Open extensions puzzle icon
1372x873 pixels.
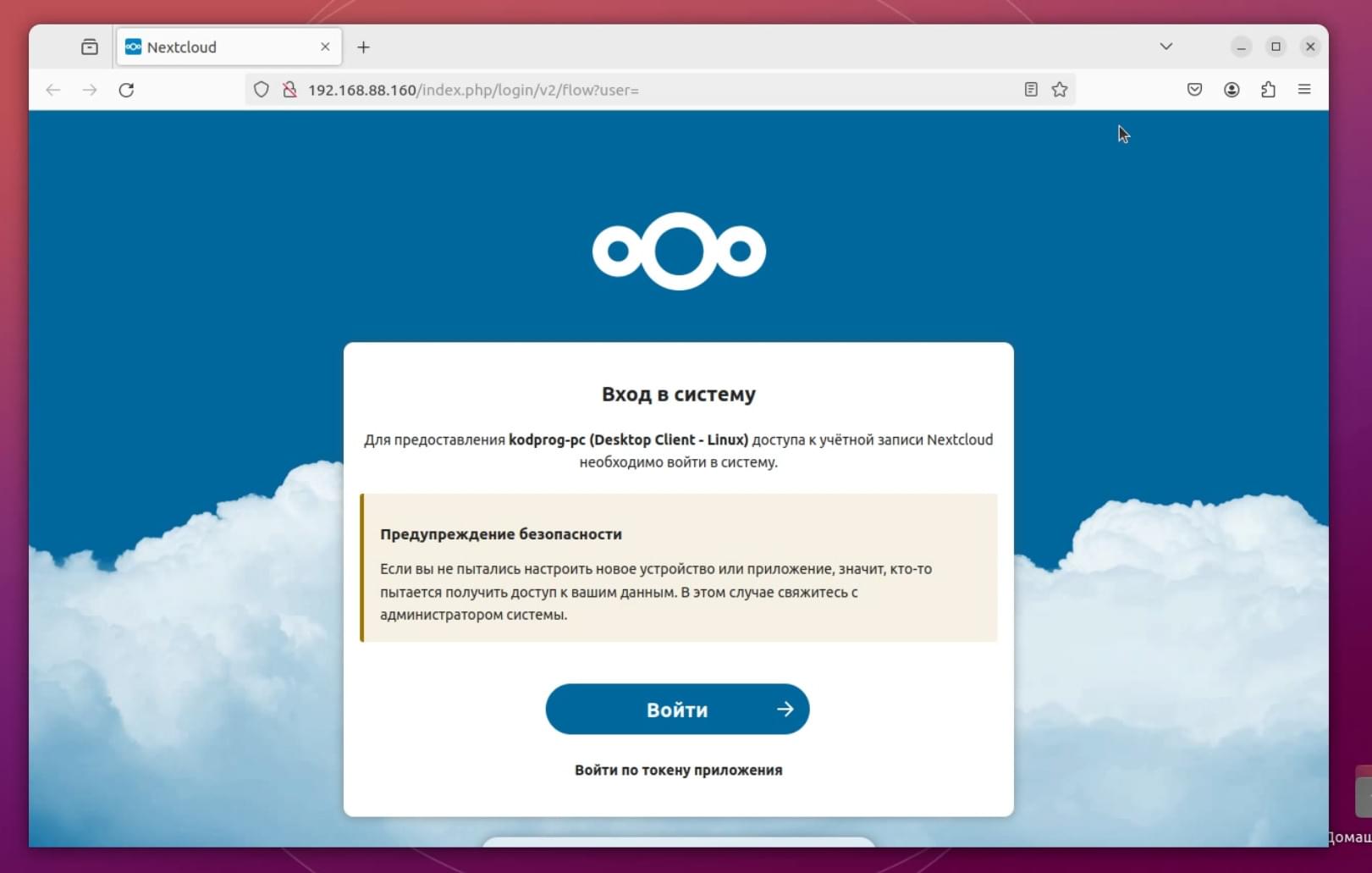(x=1268, y=90)
